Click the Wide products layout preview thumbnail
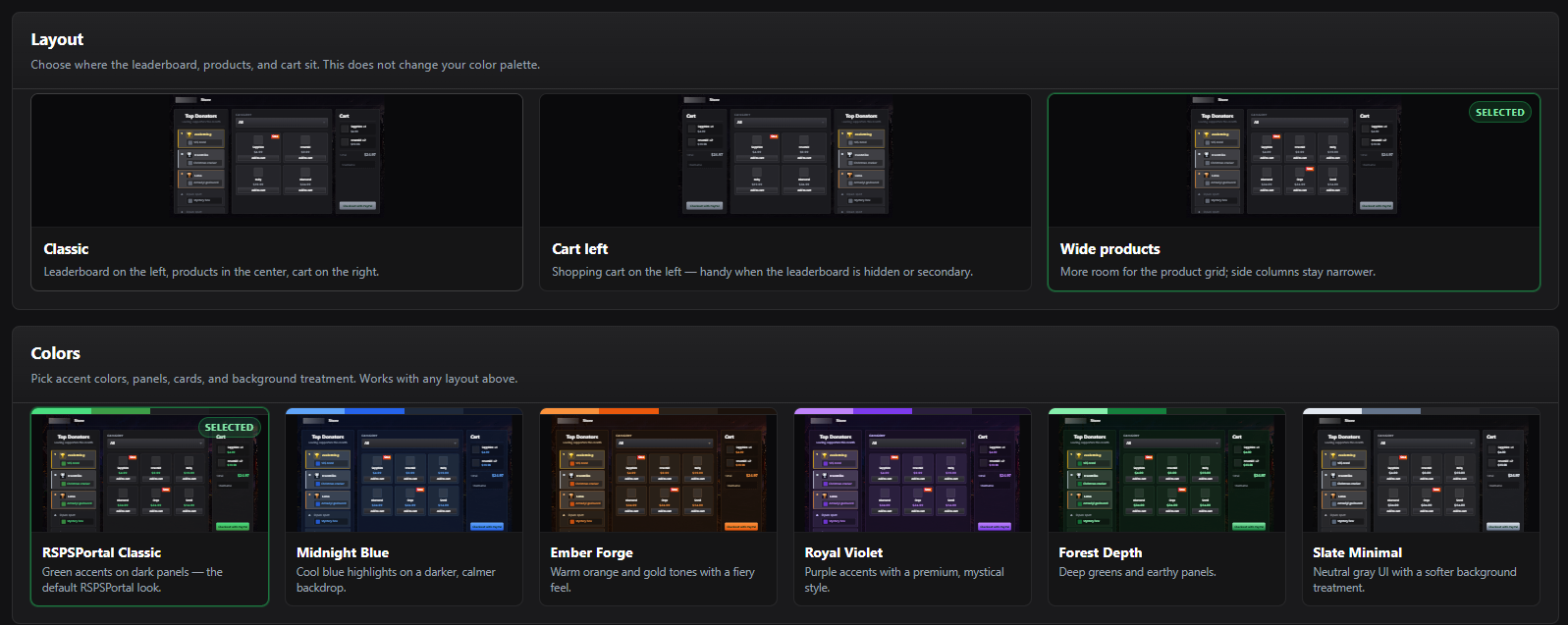Screen dimensions: 1568x625 (1294, 161)
